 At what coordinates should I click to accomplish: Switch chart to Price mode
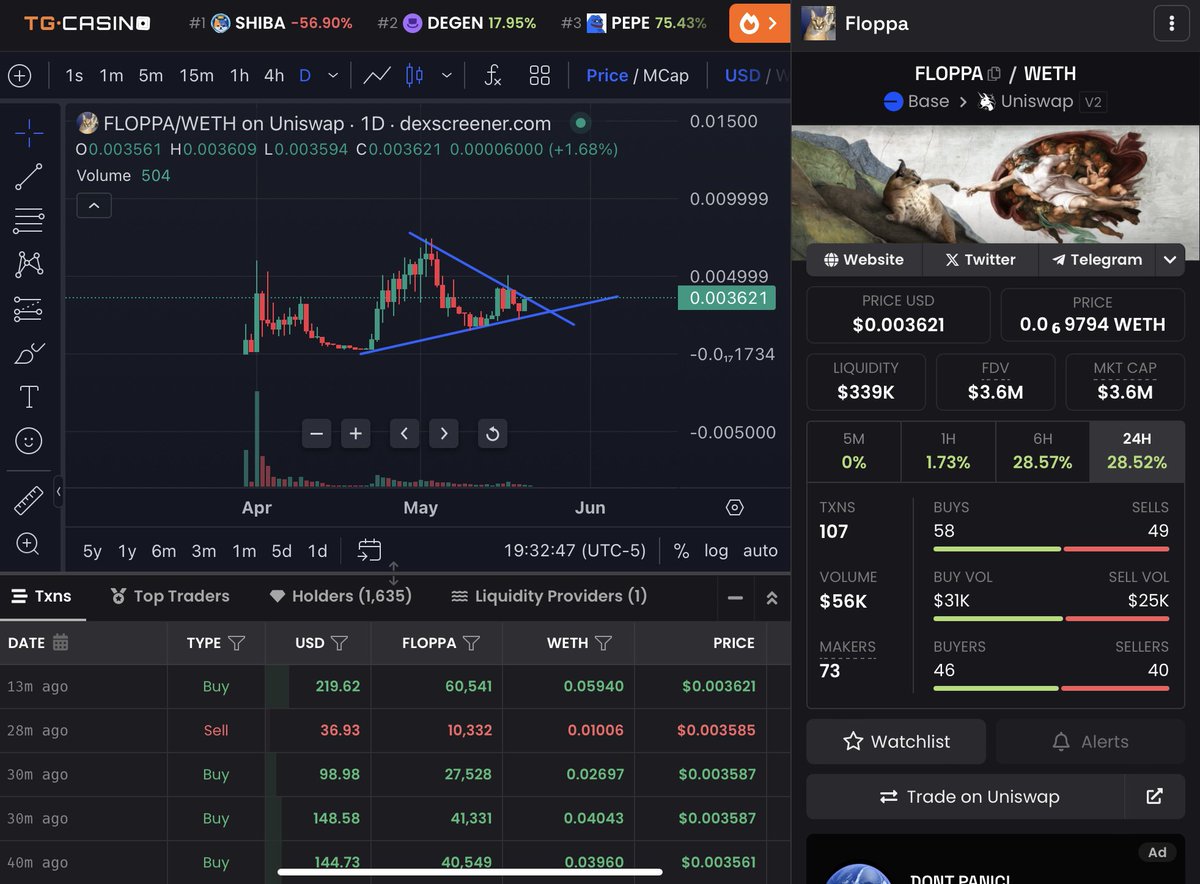coord(607,75)
